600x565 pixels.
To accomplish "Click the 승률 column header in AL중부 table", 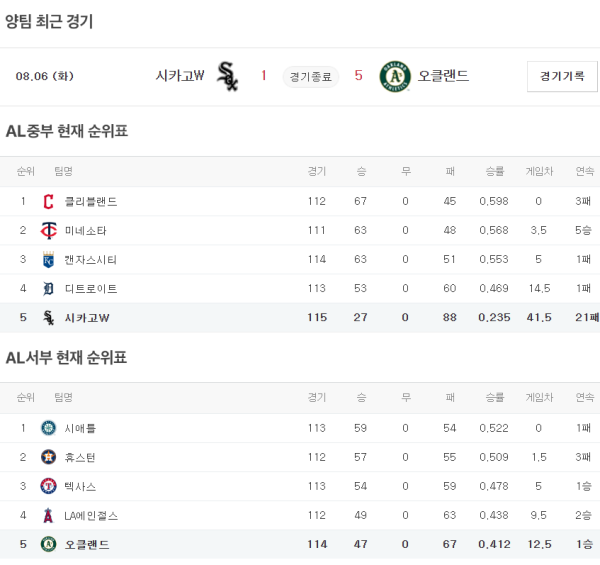I will [494, 171].
